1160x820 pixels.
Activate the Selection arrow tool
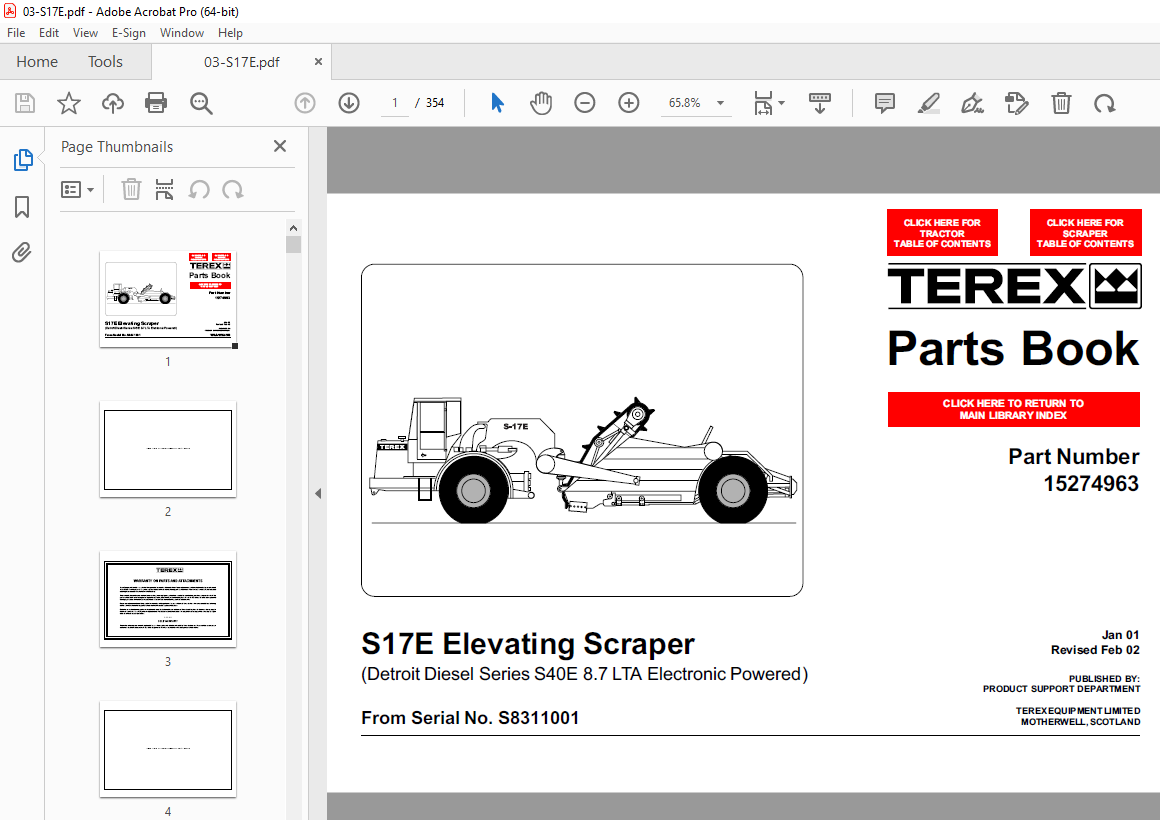click(497, 103)
